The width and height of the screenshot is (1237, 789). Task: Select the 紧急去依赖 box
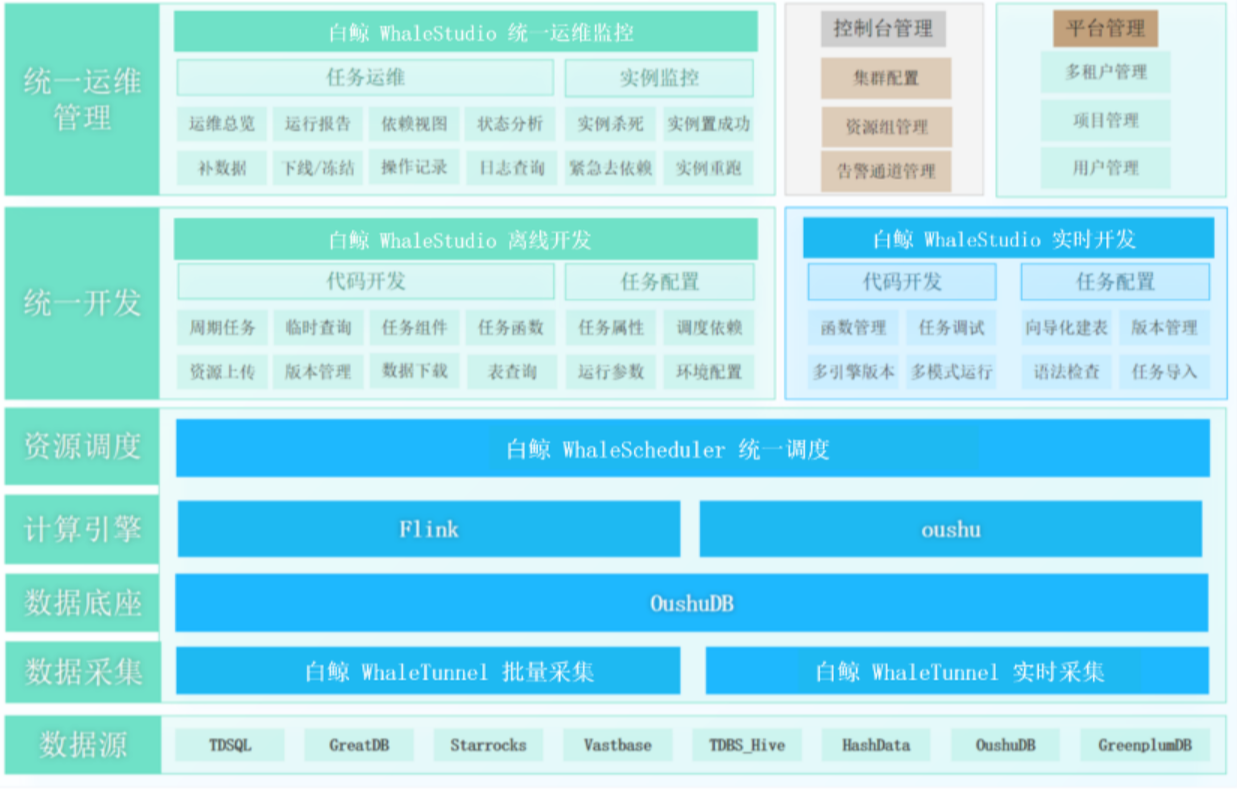[610, 168]
